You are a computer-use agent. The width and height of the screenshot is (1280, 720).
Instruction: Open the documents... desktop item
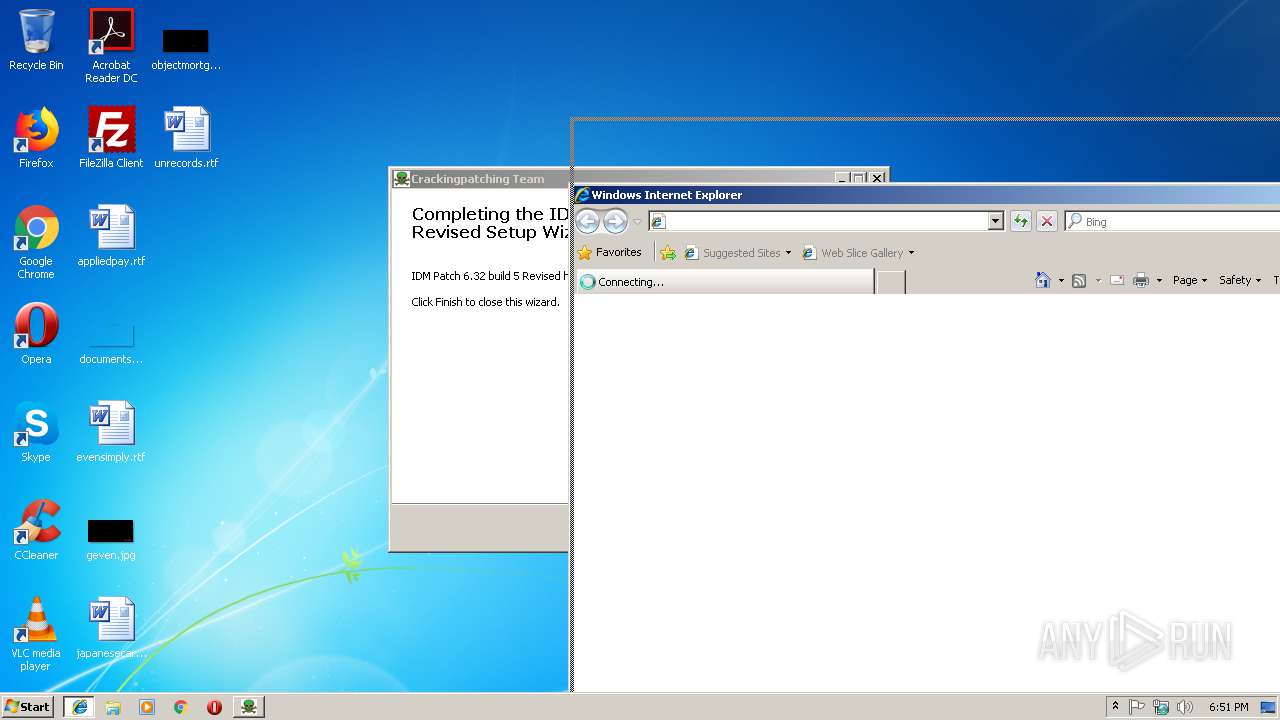(x=111, y=342)
